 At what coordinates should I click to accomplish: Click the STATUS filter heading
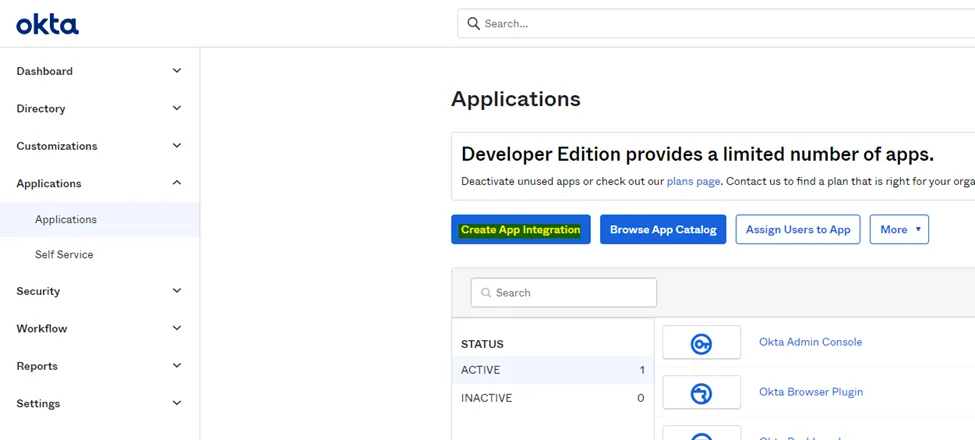click(x=482, y=344)
